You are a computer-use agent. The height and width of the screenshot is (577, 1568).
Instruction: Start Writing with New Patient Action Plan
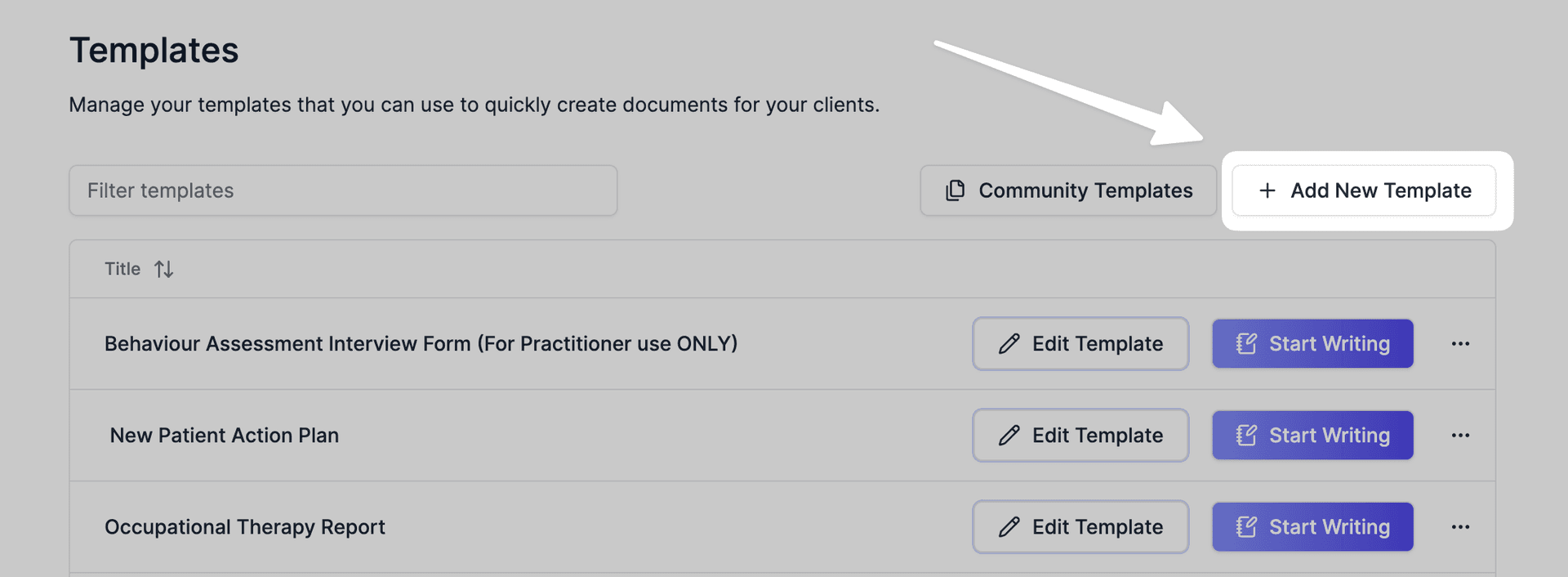point(1312,436)
